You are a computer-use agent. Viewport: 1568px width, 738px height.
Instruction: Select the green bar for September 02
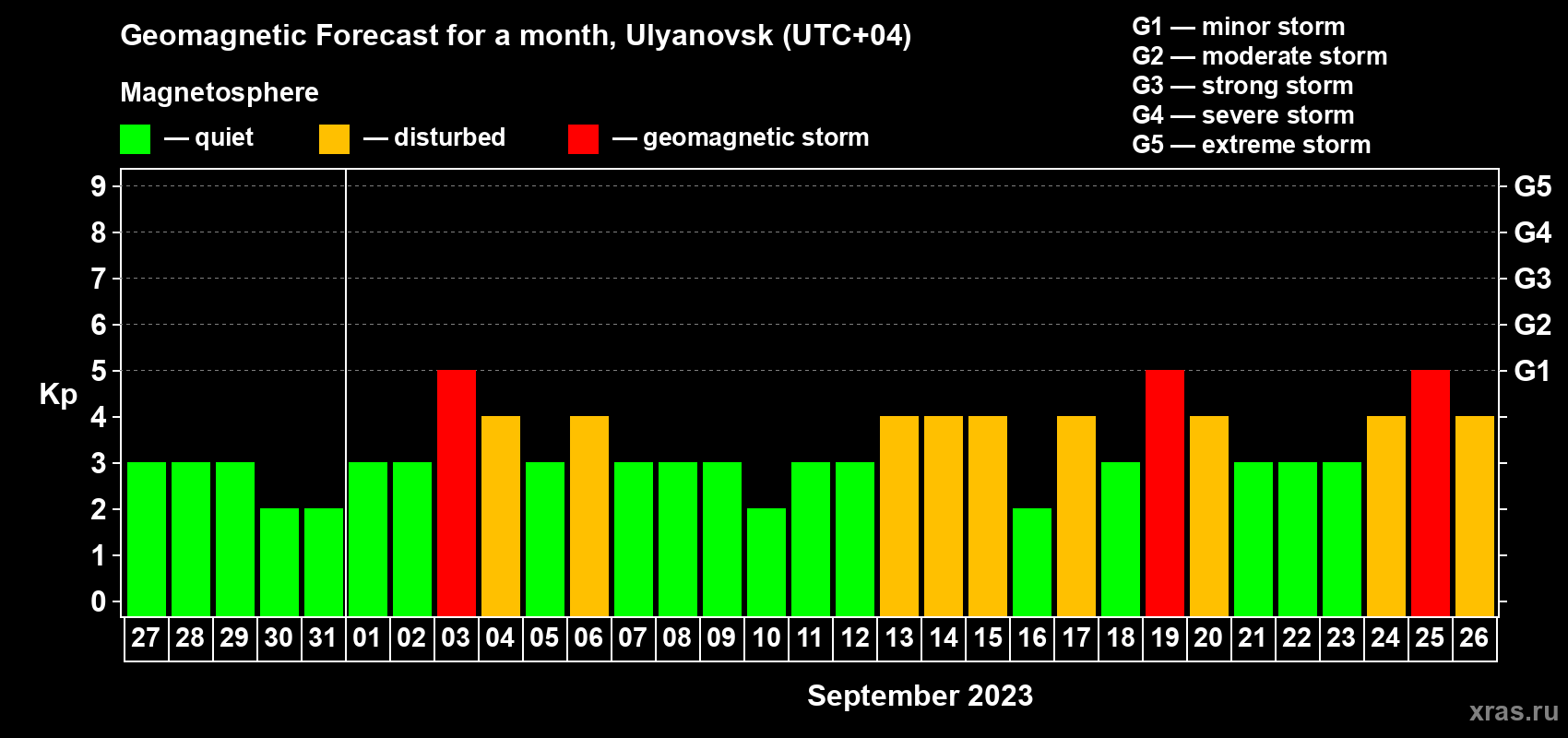(412, 540)
